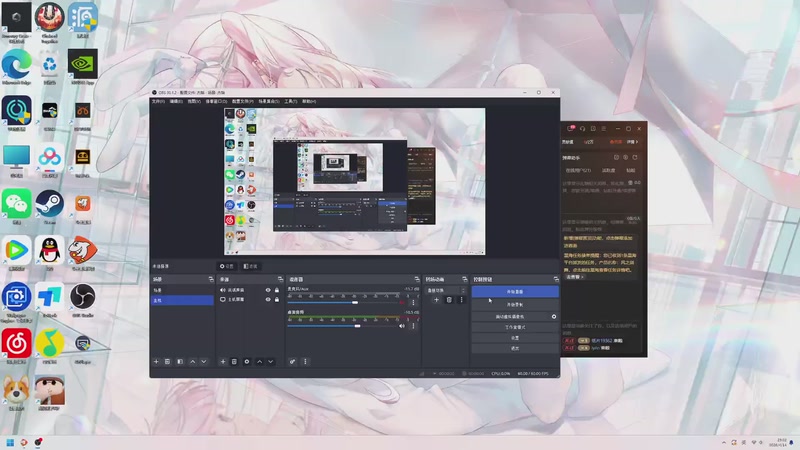Open message icon with red badge in live assistant window
The image size is (800, 450).
pos(571,129)
